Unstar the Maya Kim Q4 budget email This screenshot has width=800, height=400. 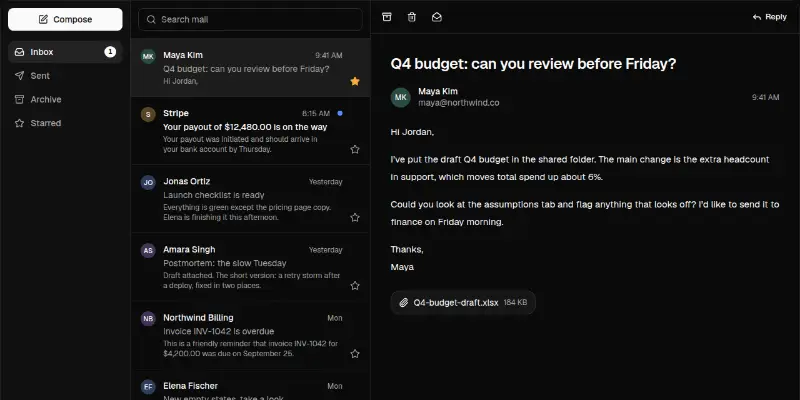click(x=355, y=81)
